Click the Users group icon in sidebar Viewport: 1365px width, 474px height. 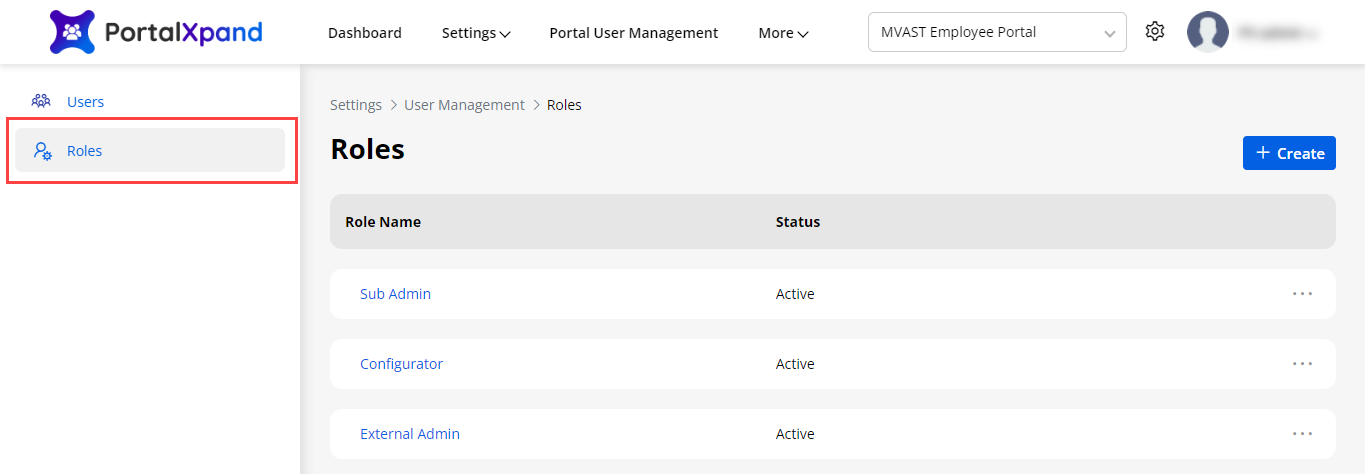coord(41,101)
